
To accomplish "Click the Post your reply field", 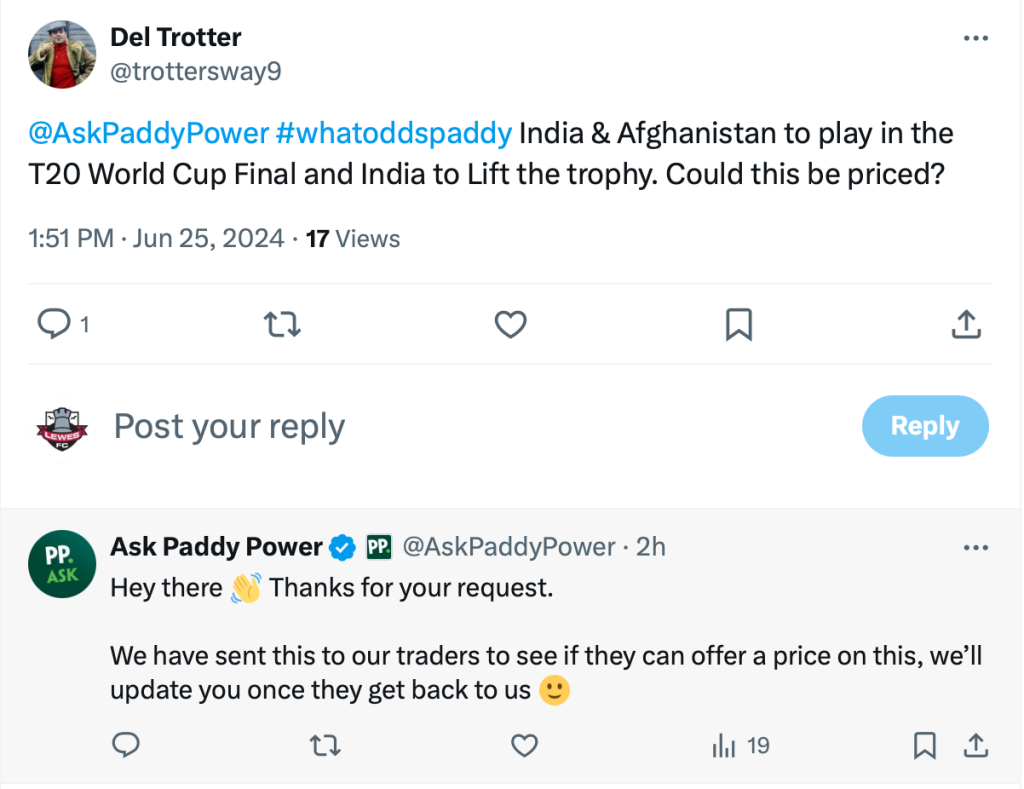I will point(229,426).
